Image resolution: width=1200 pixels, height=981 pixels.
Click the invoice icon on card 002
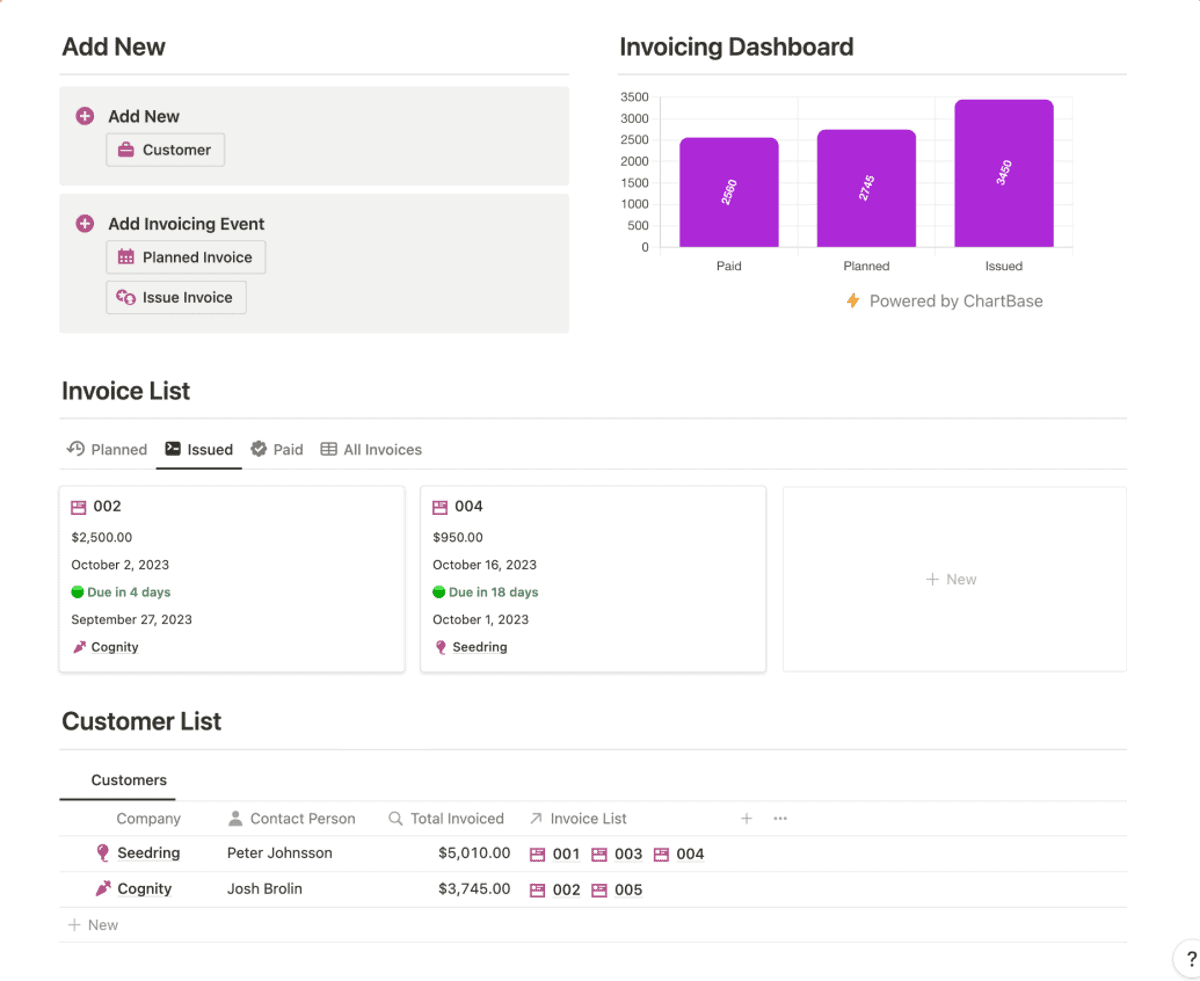(x=79, y=506)
